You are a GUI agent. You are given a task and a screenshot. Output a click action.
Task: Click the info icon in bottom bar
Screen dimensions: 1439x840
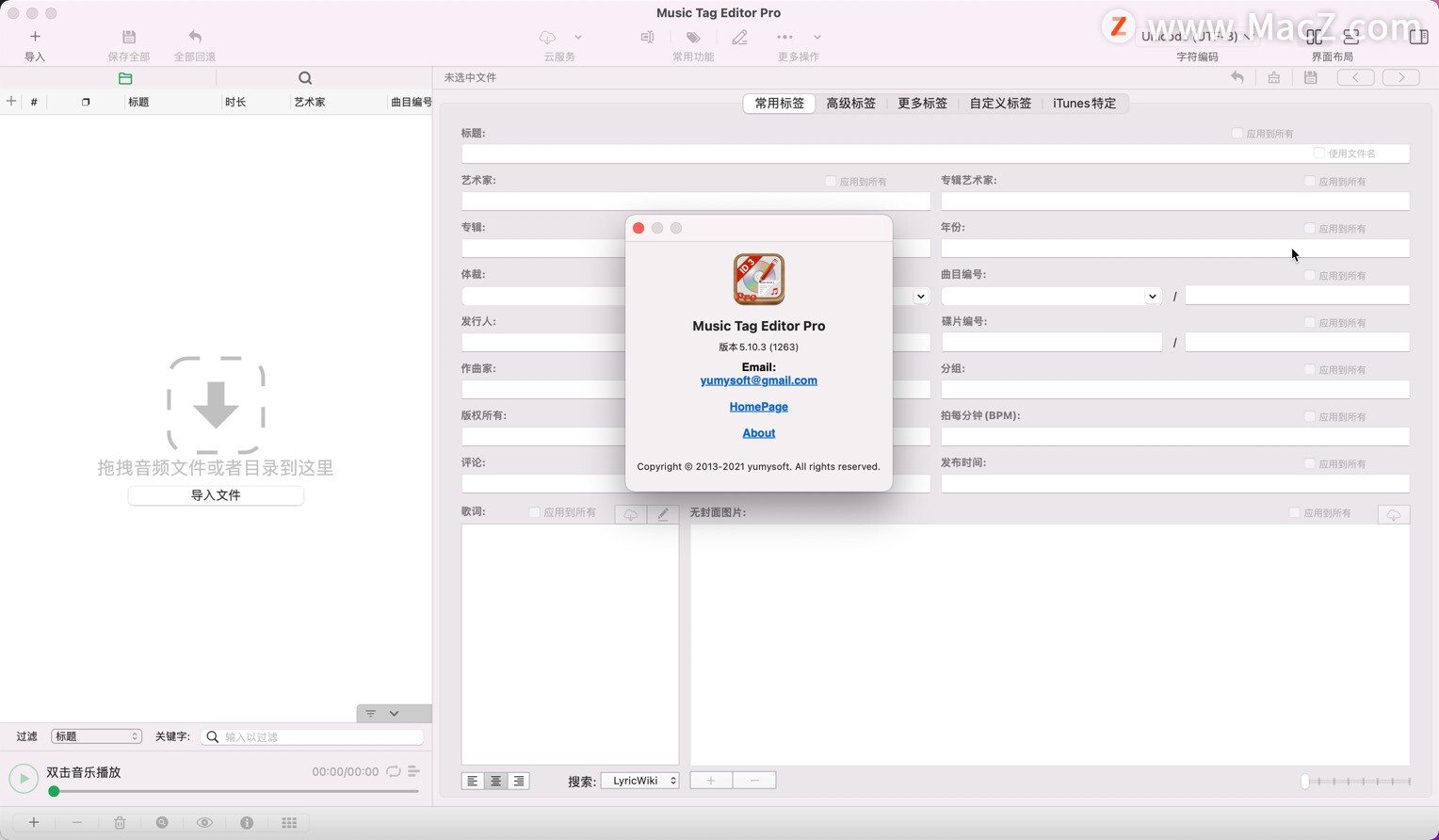tap(247, 823)
